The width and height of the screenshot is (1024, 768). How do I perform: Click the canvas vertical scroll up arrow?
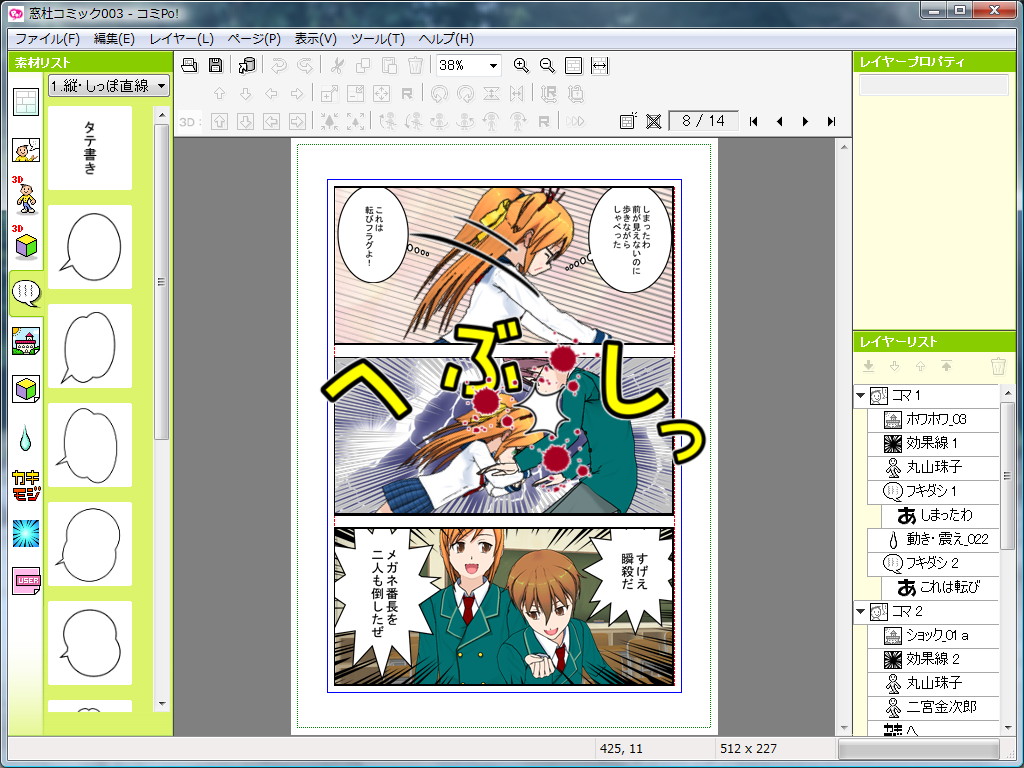coord(844,148)
